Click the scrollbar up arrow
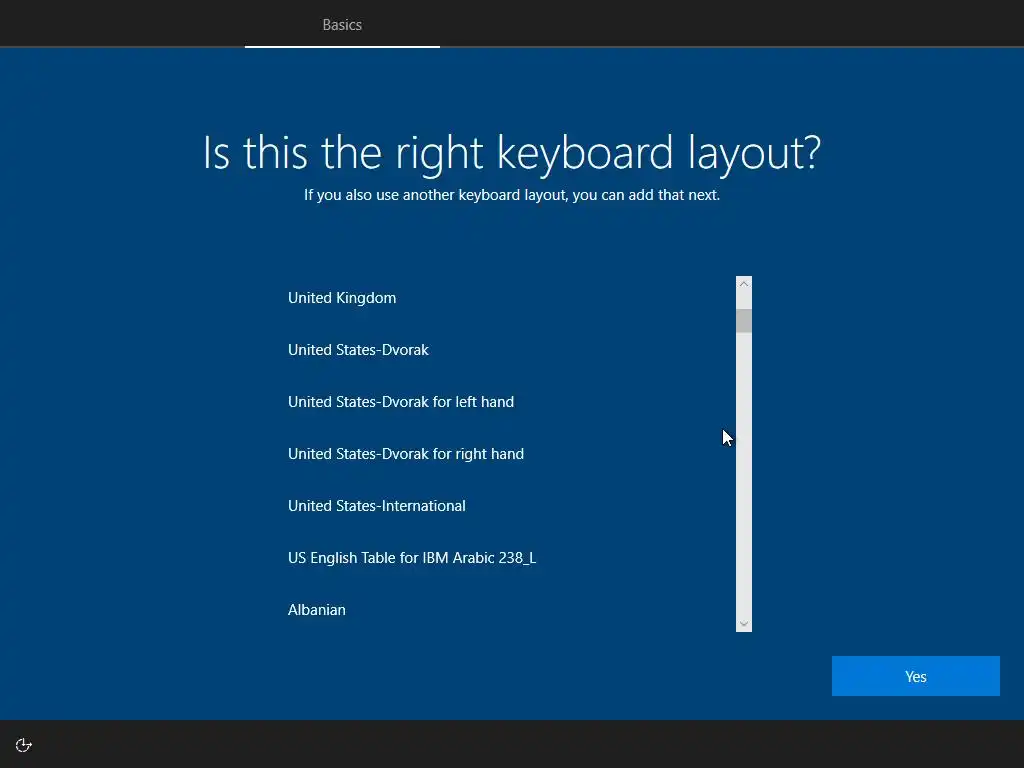Viewport: 1024px width, 768px height. pos(744,284)
